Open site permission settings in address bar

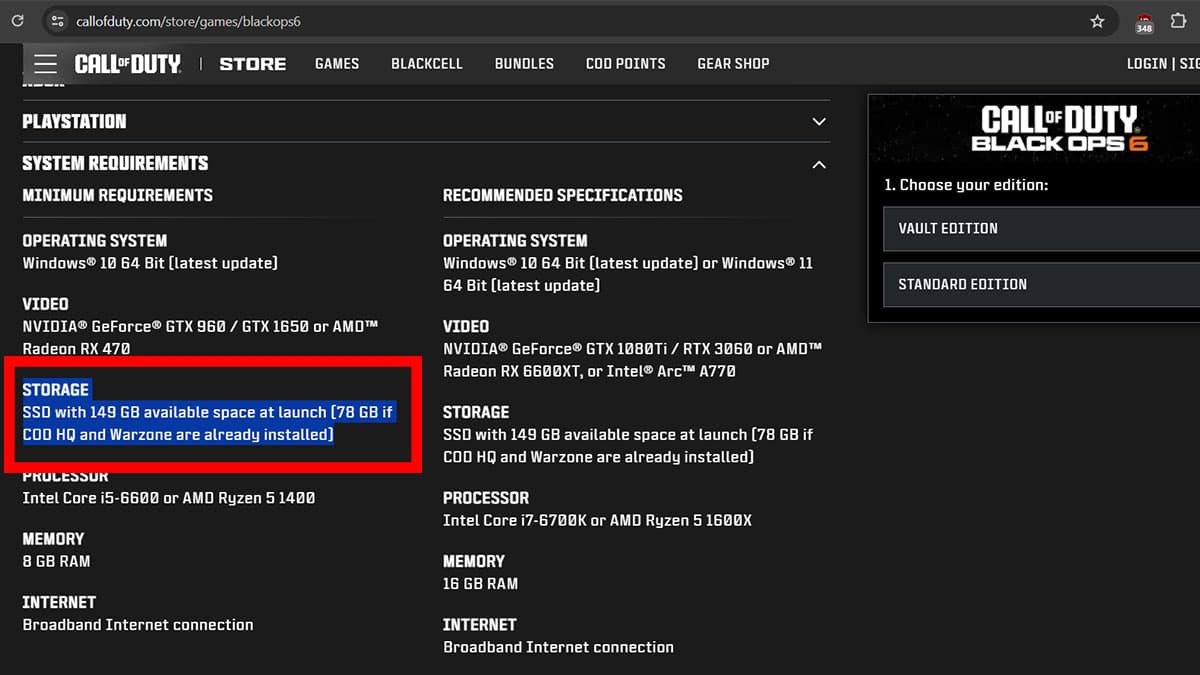58,20
